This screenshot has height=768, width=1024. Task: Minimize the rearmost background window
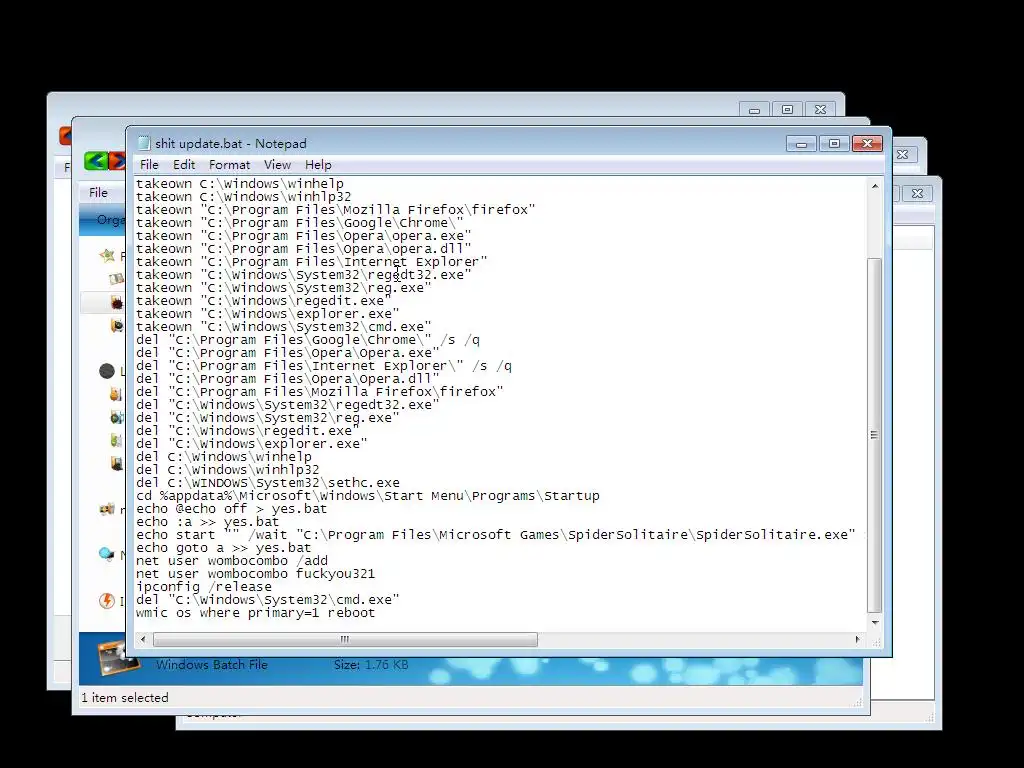(754, 110)
